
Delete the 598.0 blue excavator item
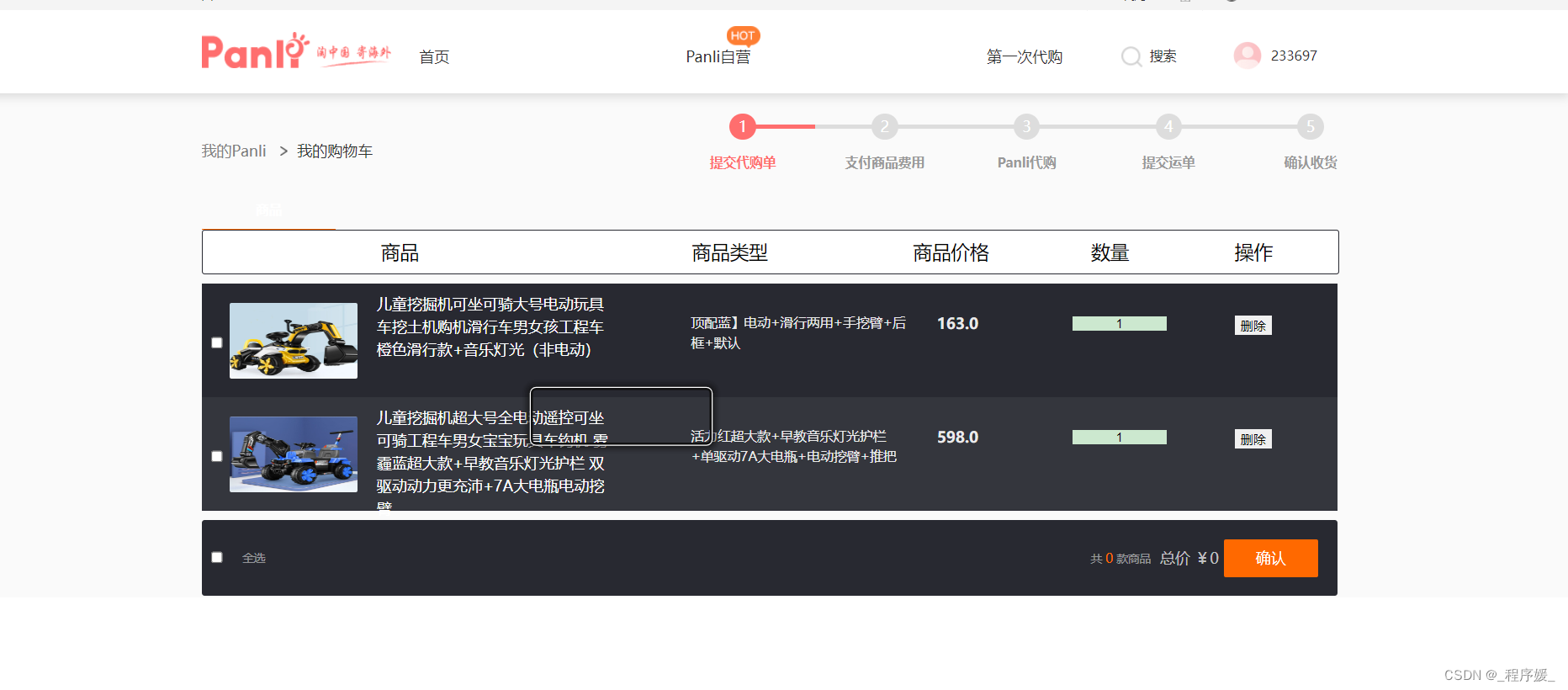(1253, 439)
